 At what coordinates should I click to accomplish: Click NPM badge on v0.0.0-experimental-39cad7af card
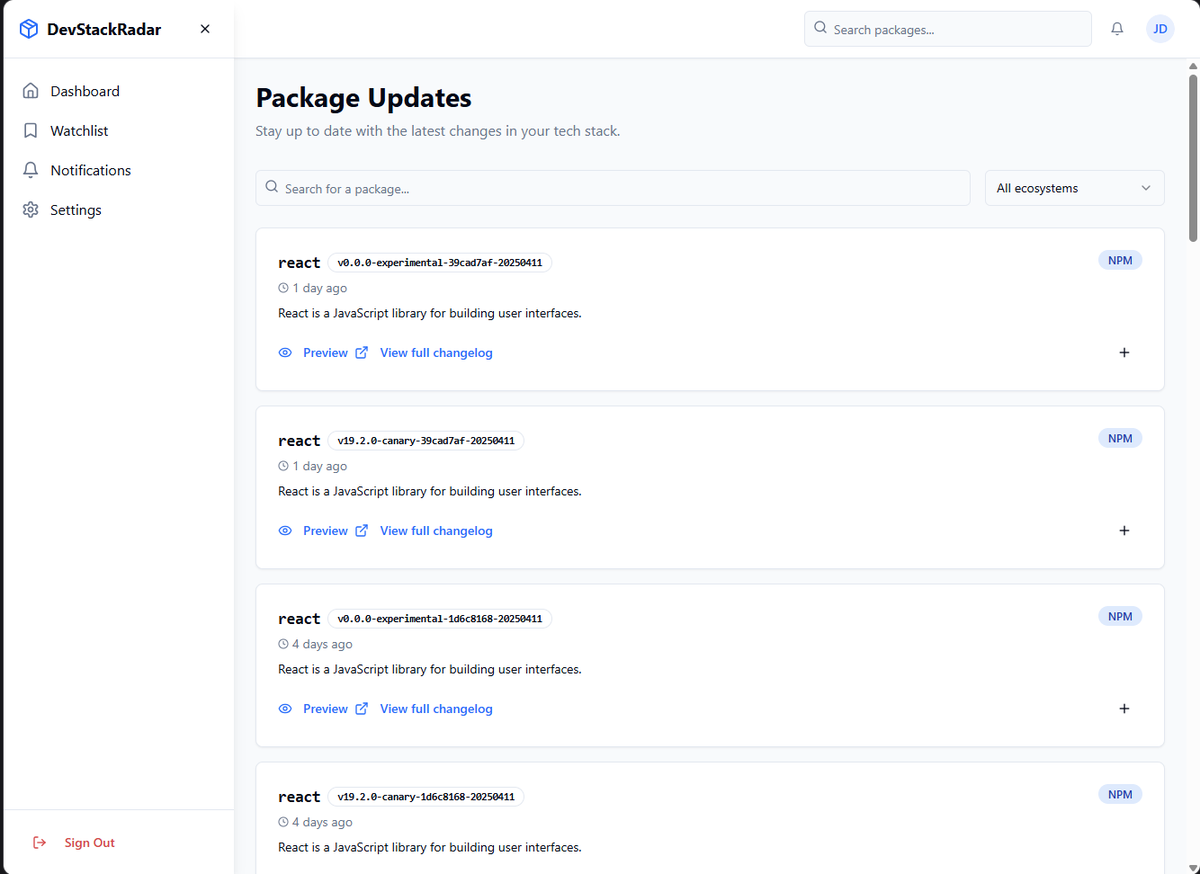point(1120,260)
